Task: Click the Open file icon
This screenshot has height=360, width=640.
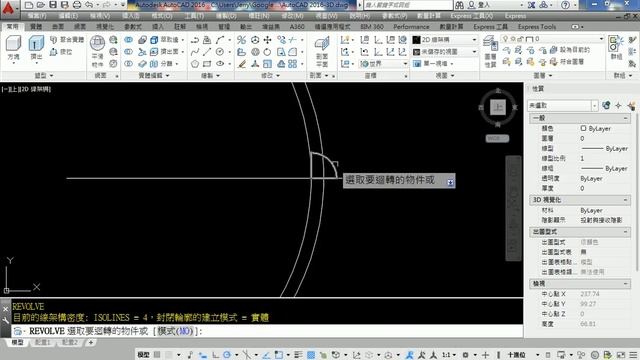Action: (x=40, y=5)
